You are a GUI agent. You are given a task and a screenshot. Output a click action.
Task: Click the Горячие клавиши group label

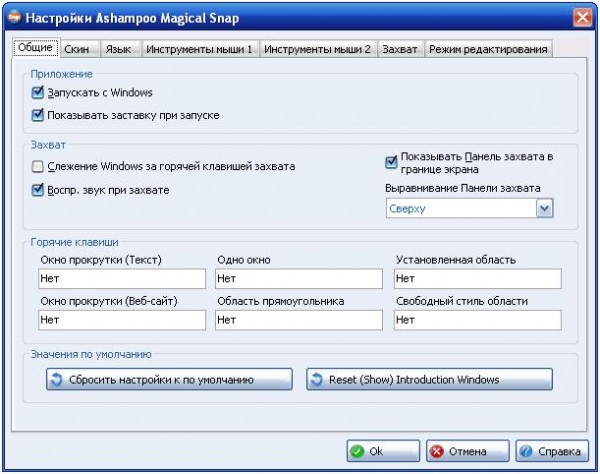click(75, 242)
